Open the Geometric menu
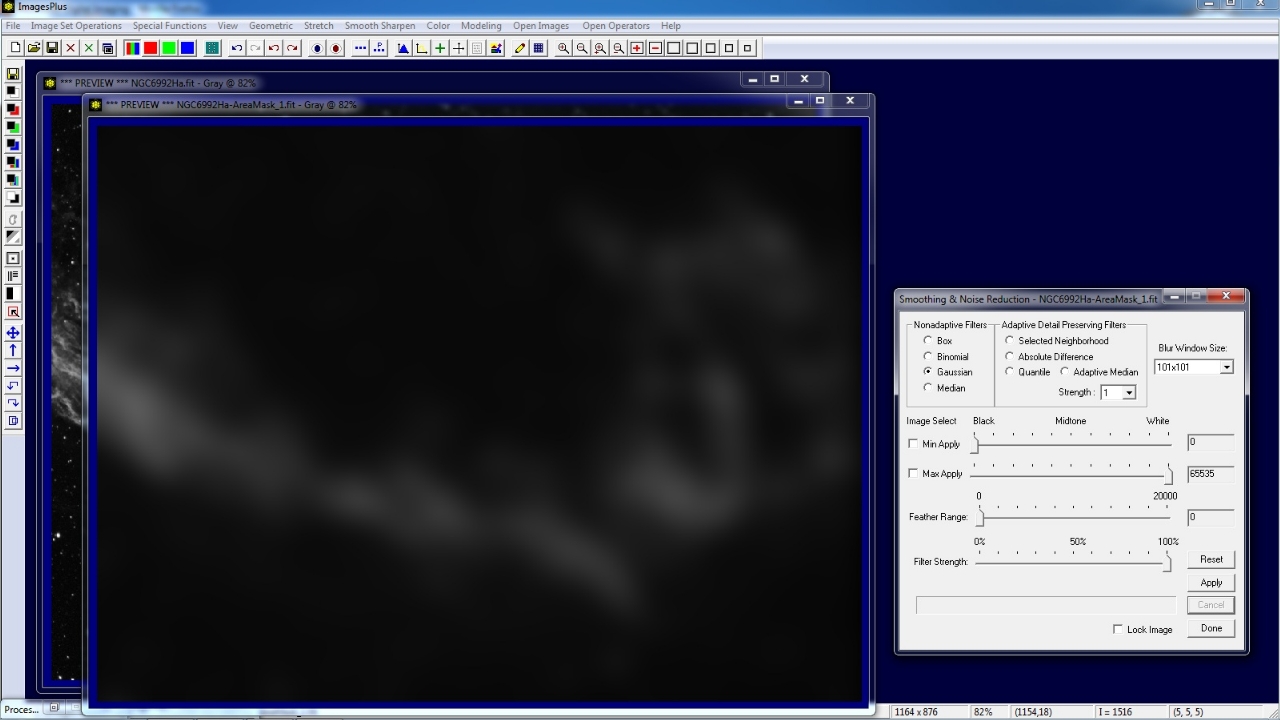This screenshot has width=1280, height=720. pyautogui.click(x=271, y=26)
